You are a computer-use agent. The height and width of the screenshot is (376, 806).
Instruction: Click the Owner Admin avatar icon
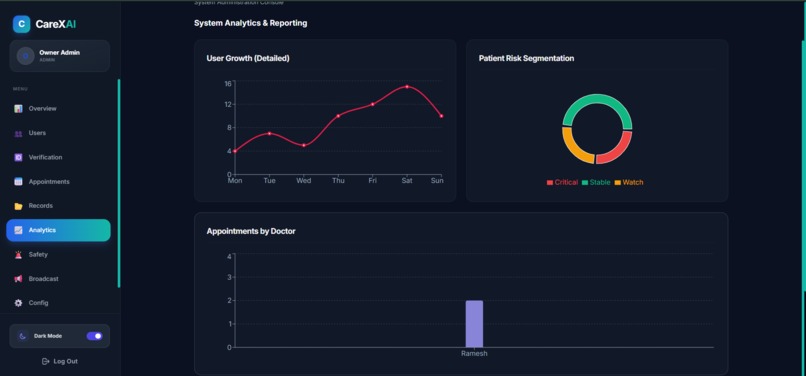click(x=25, y=56)
